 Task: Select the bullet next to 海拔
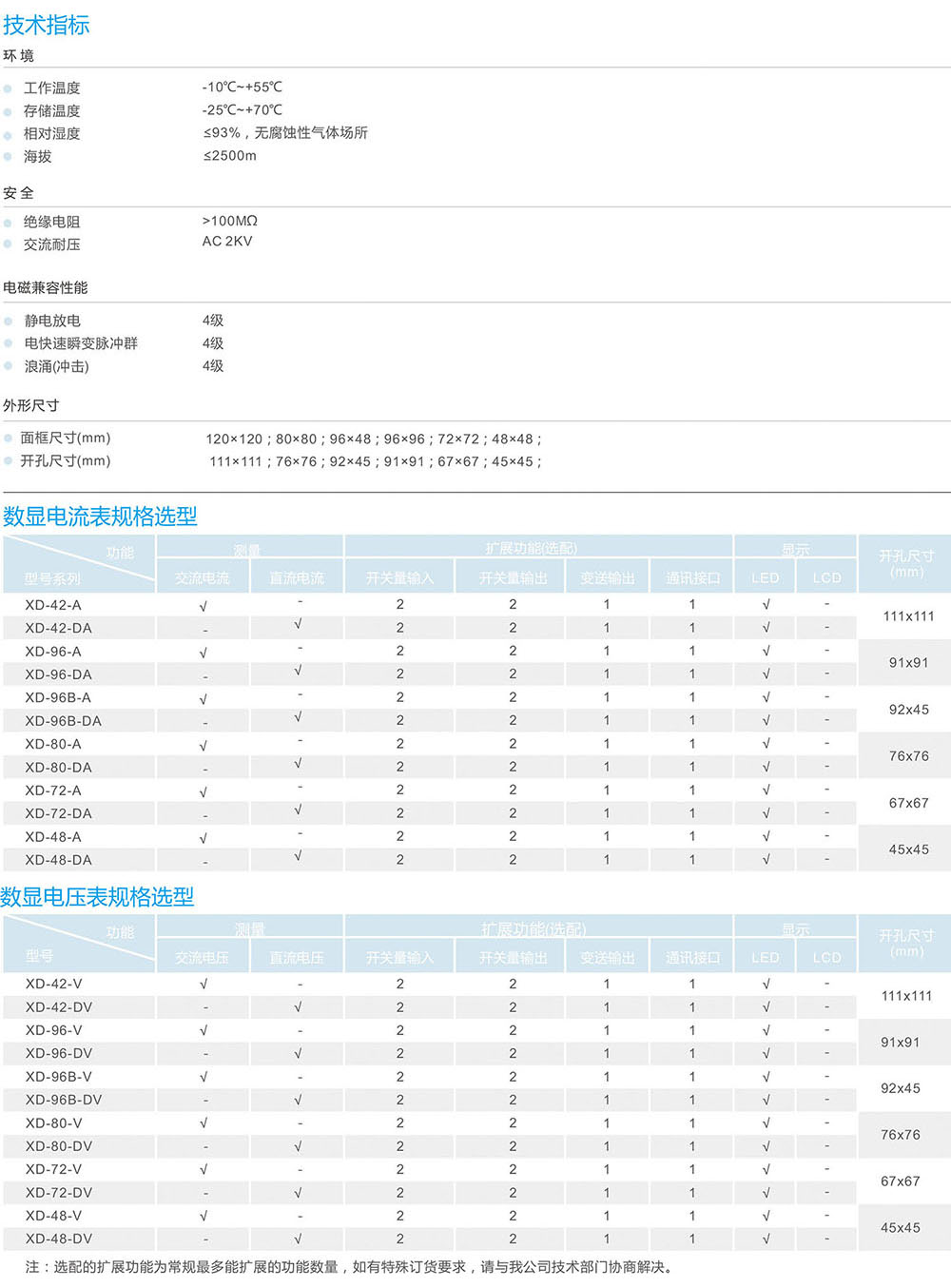[x=8, y=157]
